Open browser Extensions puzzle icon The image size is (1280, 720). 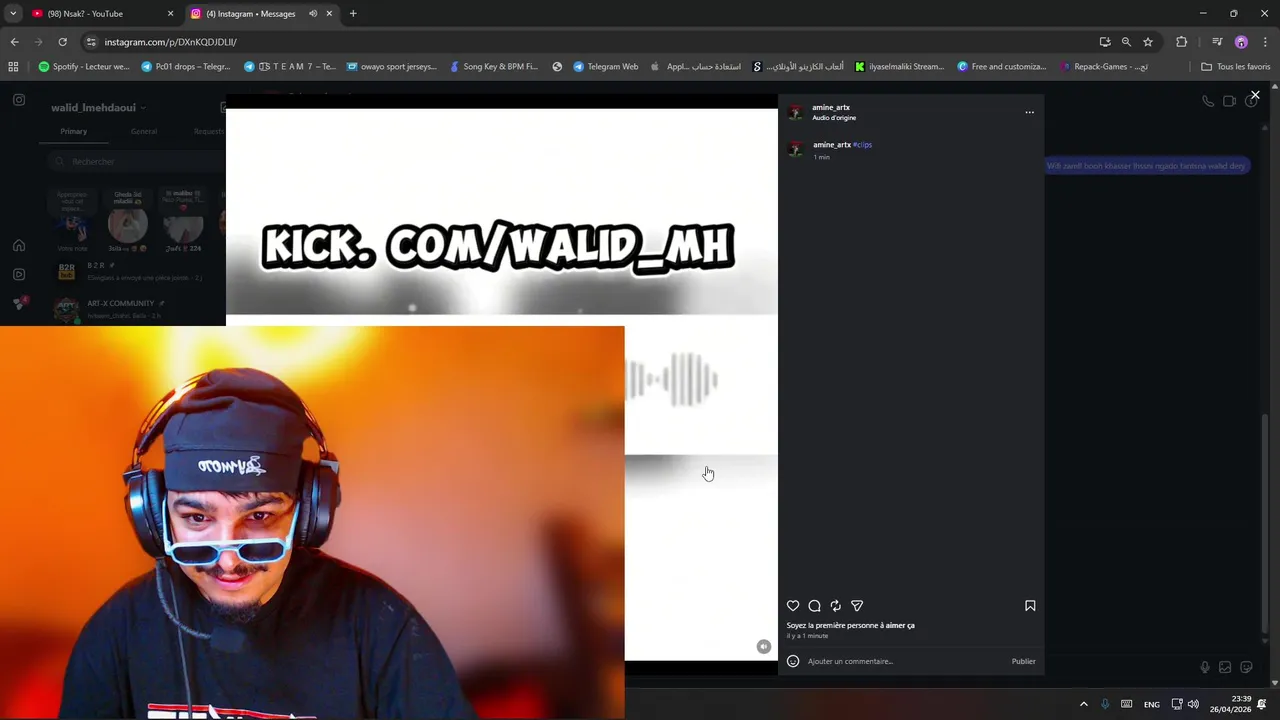[x=1182, y=42]
